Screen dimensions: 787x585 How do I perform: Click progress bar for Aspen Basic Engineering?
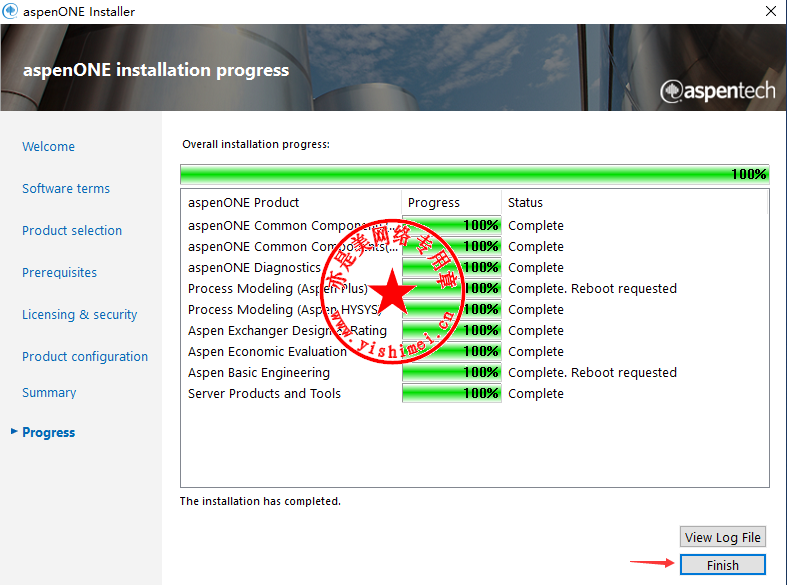(452, 372)
